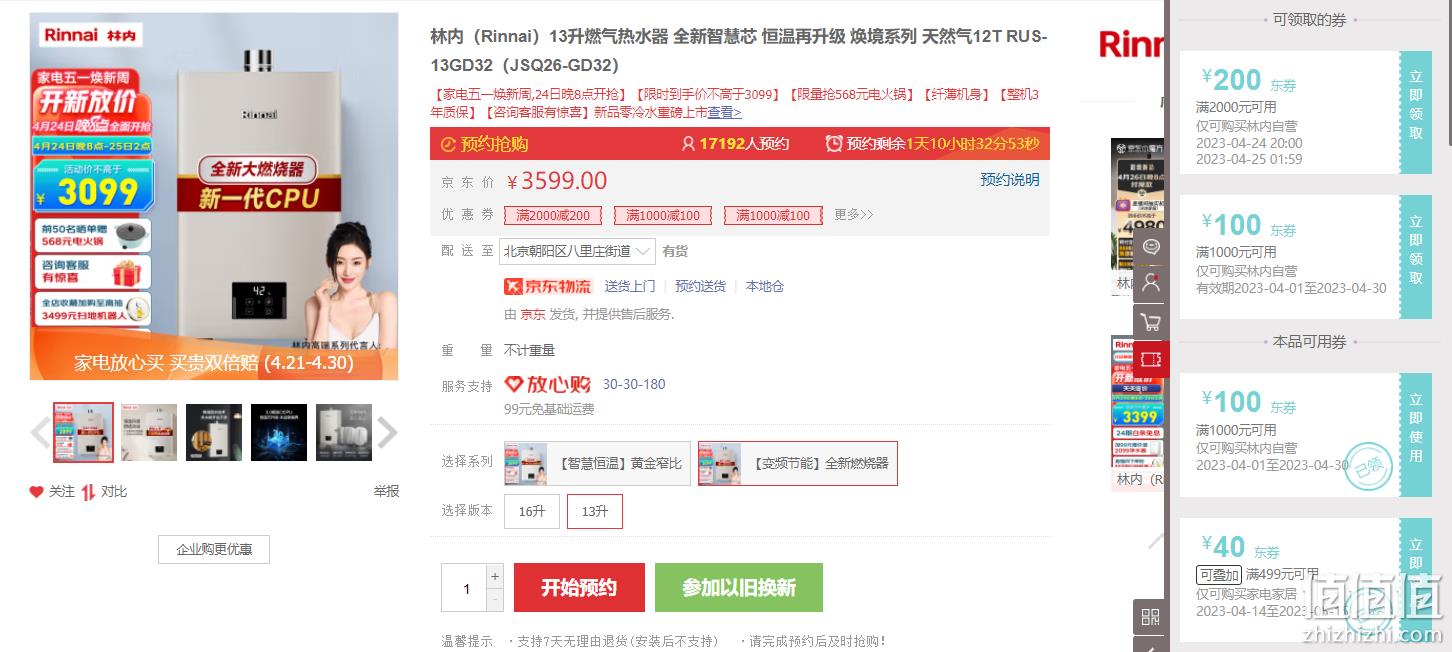Increase quantity with the plus stepper
Image resolution: width=1452 pixels, height=652 pixels.
(x=495, y=576)
